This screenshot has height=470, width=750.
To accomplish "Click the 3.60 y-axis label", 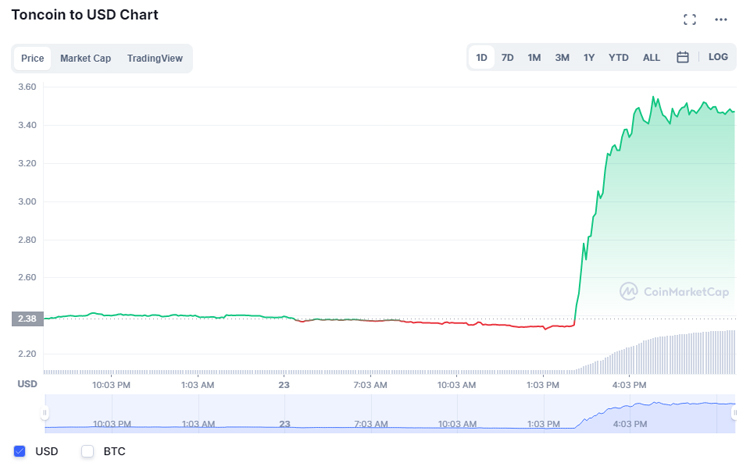I will point(27,87).
